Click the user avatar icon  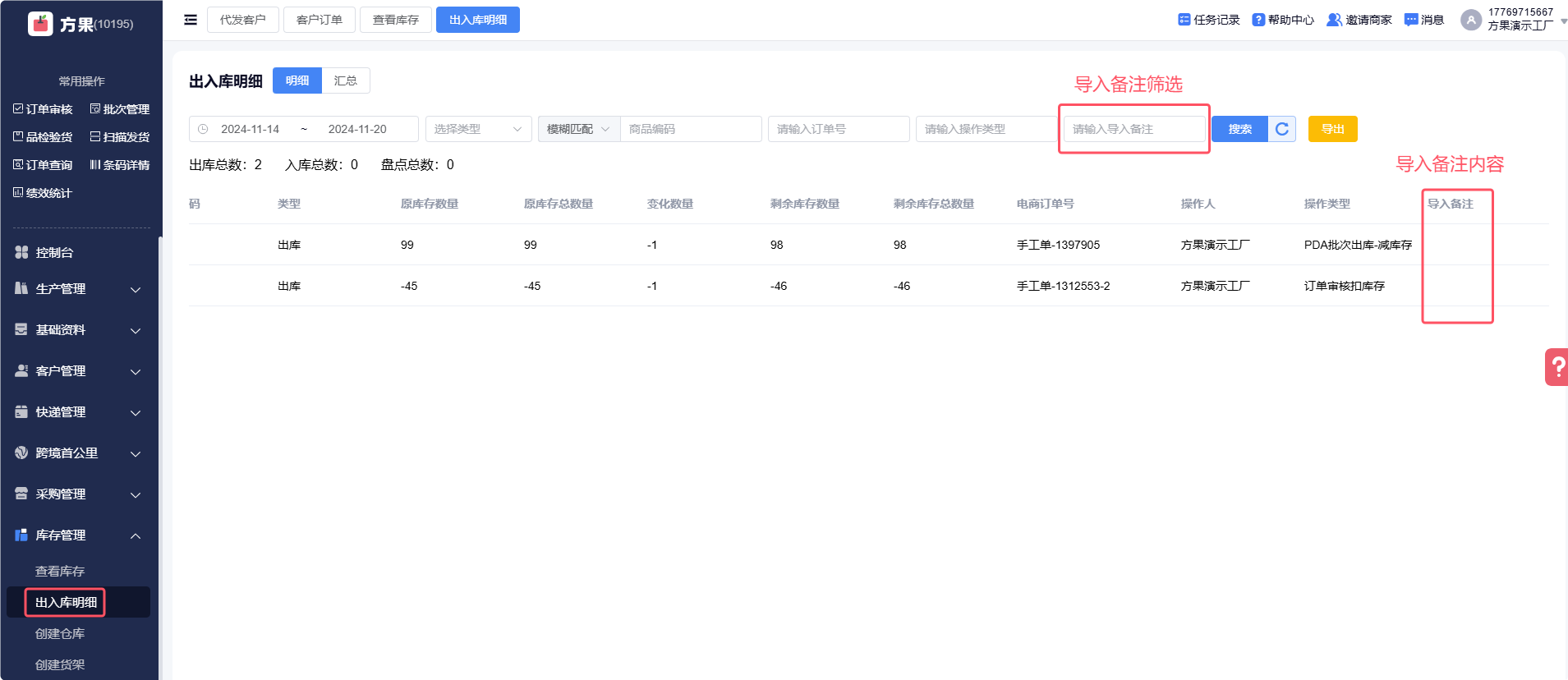point(1471,20)
